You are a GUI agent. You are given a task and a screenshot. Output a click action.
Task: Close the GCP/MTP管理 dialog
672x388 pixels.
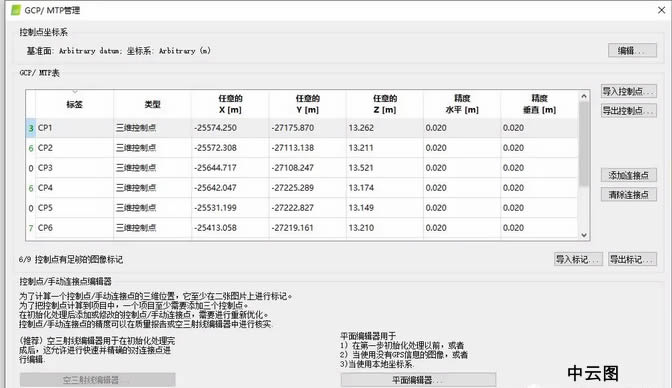(661, 10)
